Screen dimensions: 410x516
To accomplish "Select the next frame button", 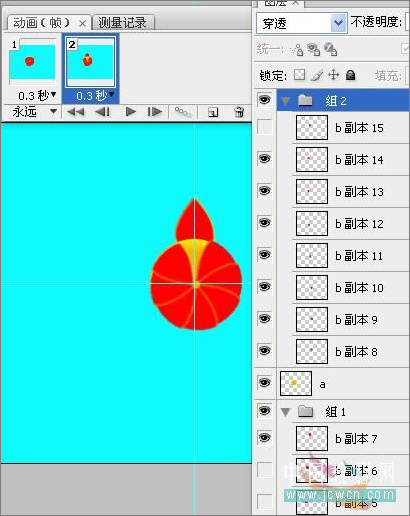I will click(155, 112).
